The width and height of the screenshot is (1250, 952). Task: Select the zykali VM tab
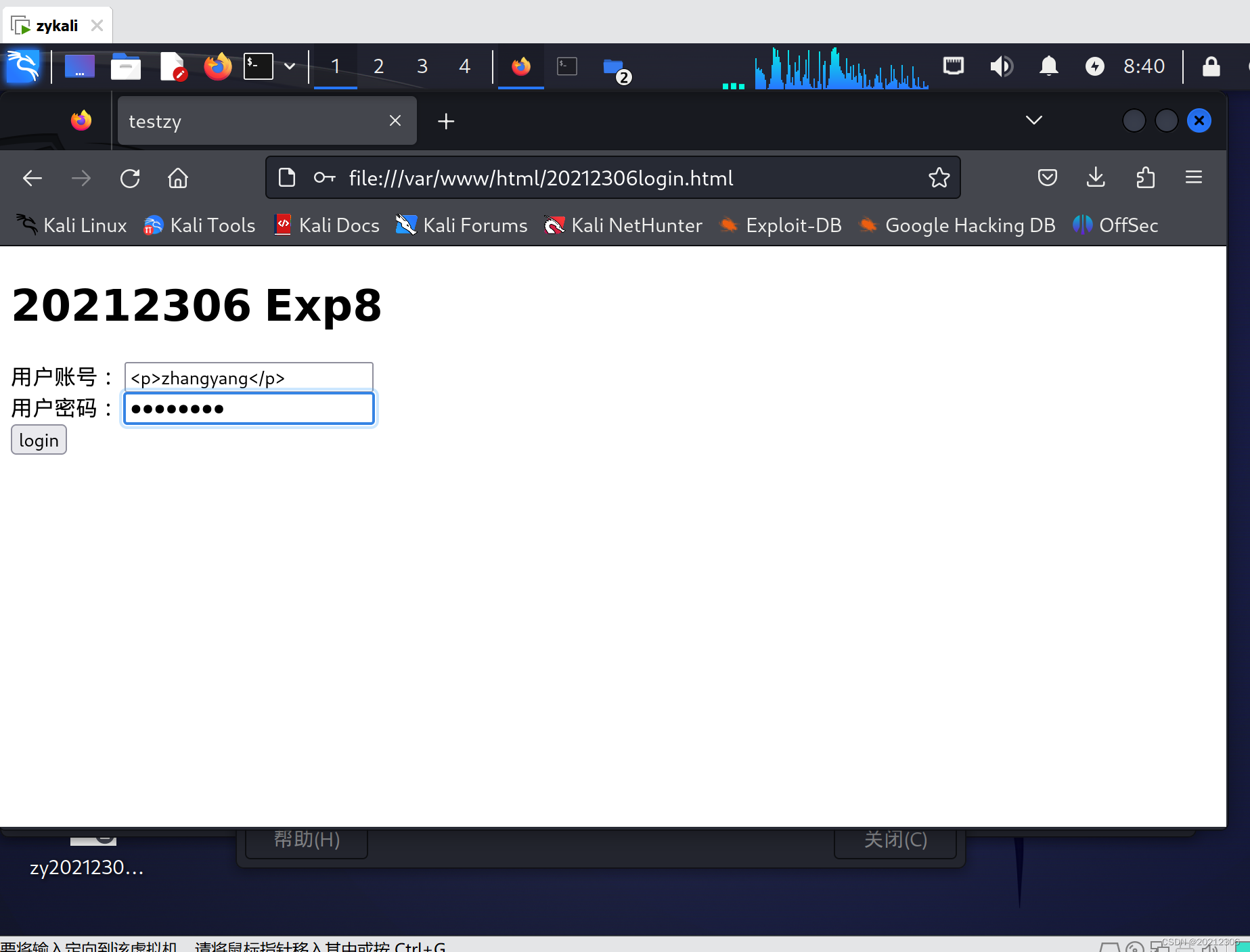(58, 26)
